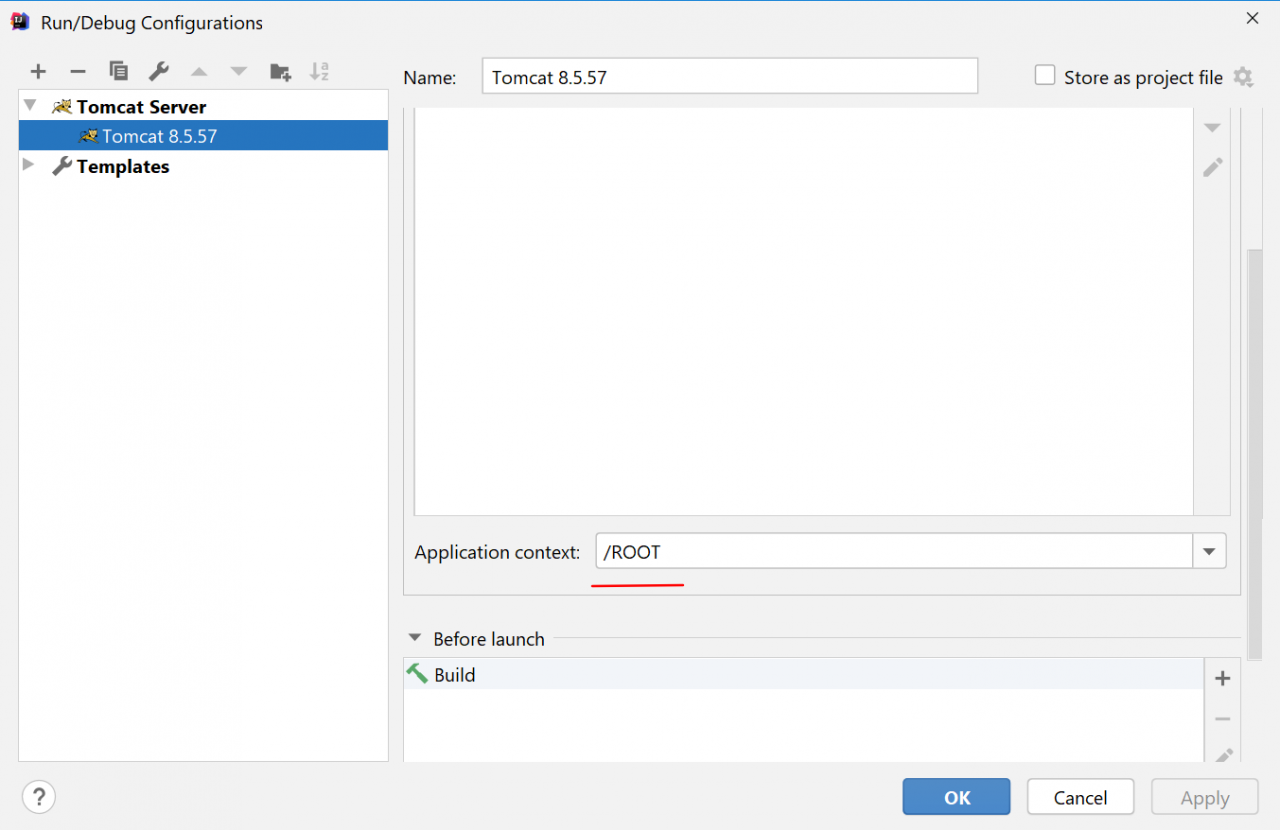The image size is (1280, 830).
Task: Expand the Templates tree node
Action: coord(29,165)
